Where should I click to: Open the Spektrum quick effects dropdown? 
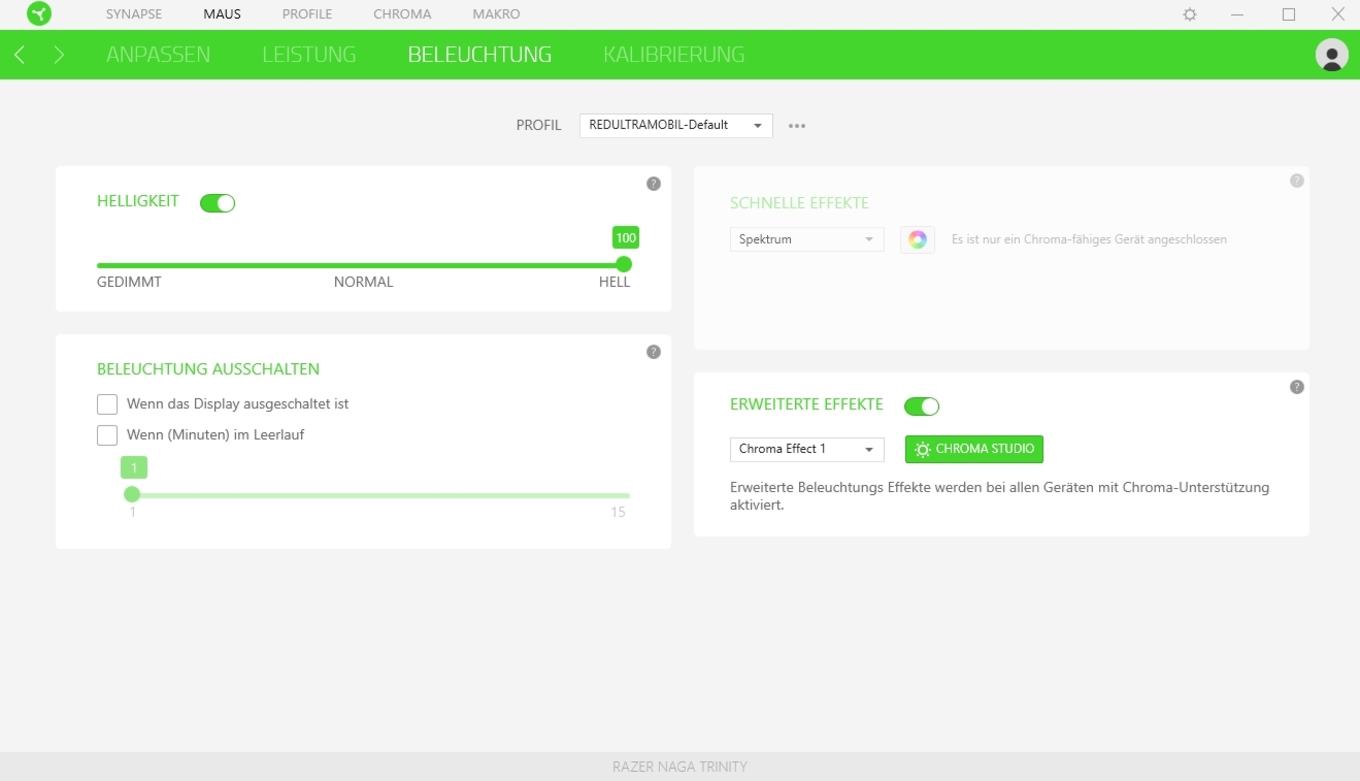807,240
